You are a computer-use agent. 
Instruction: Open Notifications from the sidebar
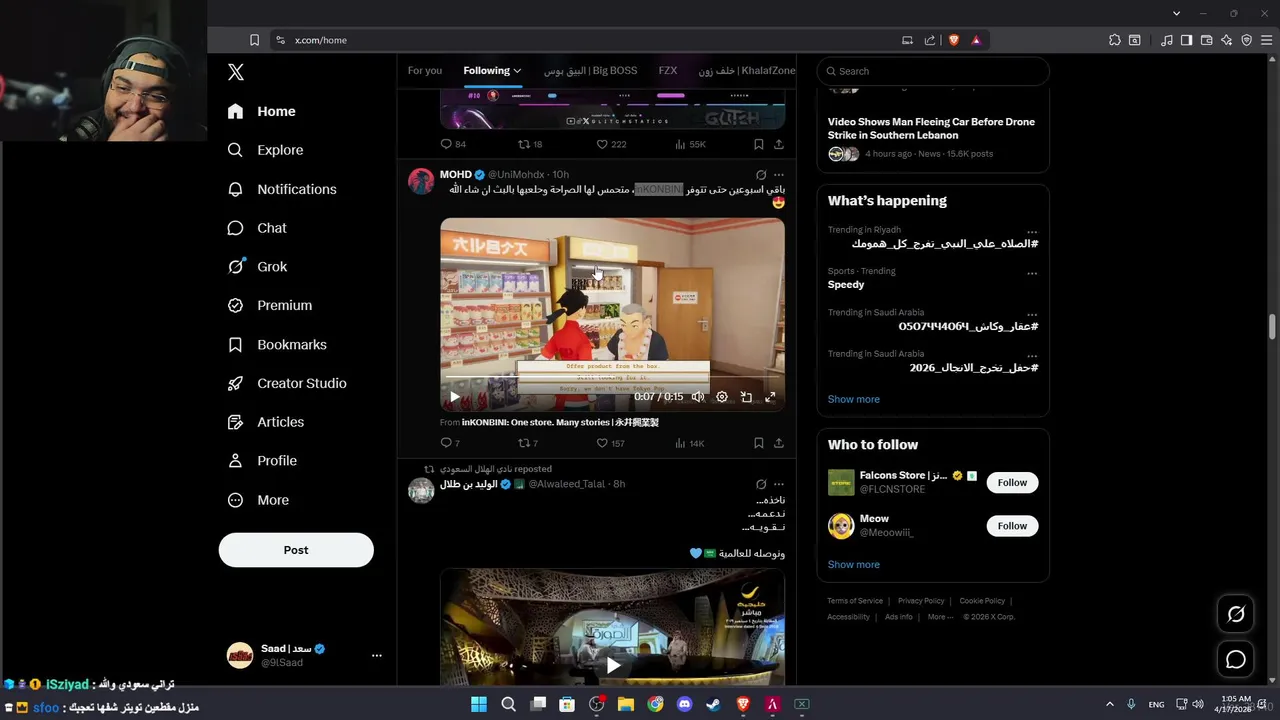(x=282, y=189)
